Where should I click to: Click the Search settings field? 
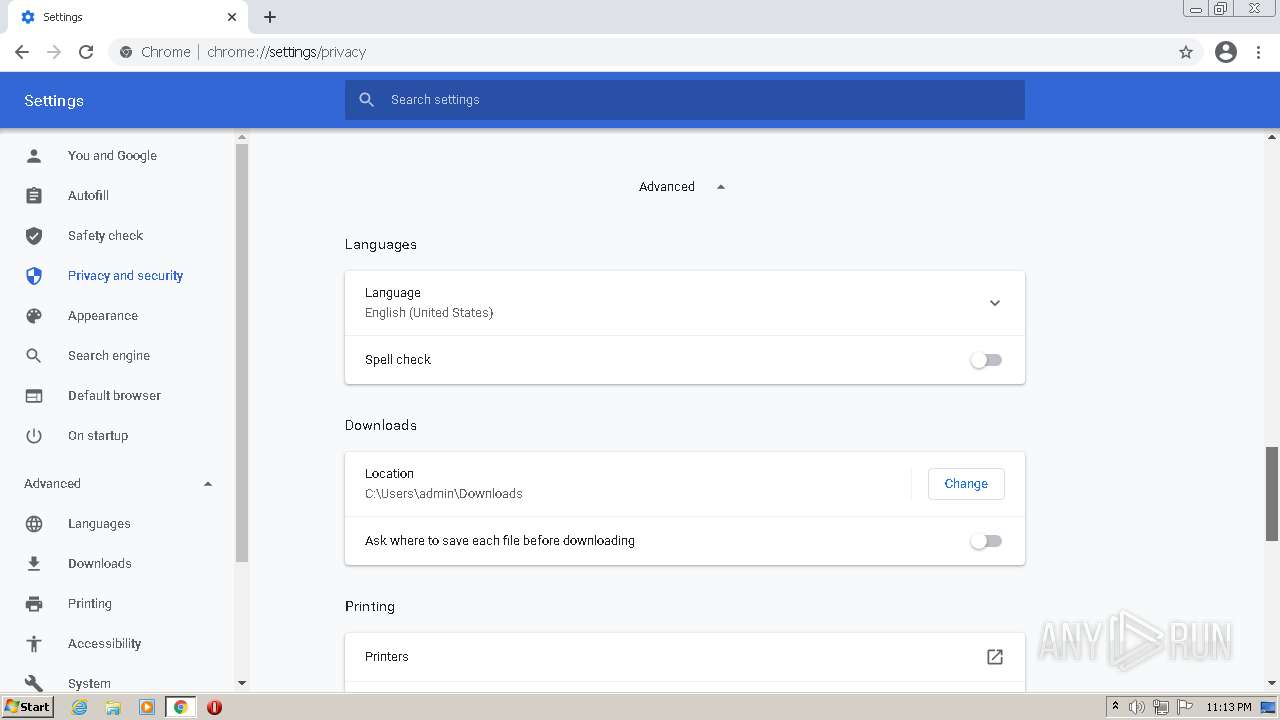(685, 100)
